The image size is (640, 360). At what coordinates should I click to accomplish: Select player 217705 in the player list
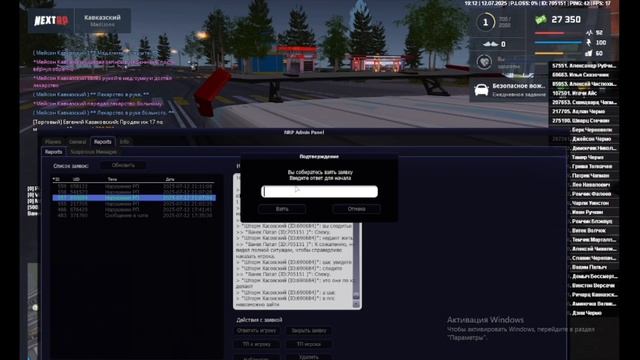tap(584, 111)
